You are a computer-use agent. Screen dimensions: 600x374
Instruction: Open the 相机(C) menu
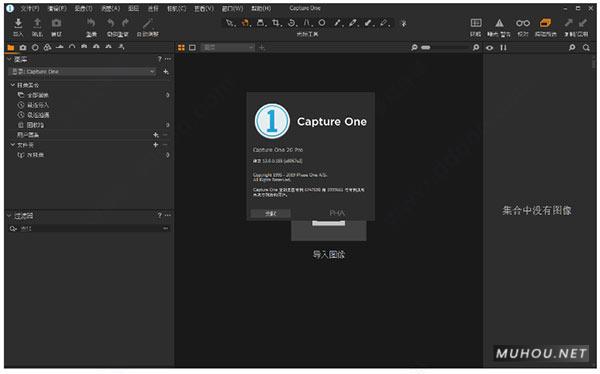[176, 8]
